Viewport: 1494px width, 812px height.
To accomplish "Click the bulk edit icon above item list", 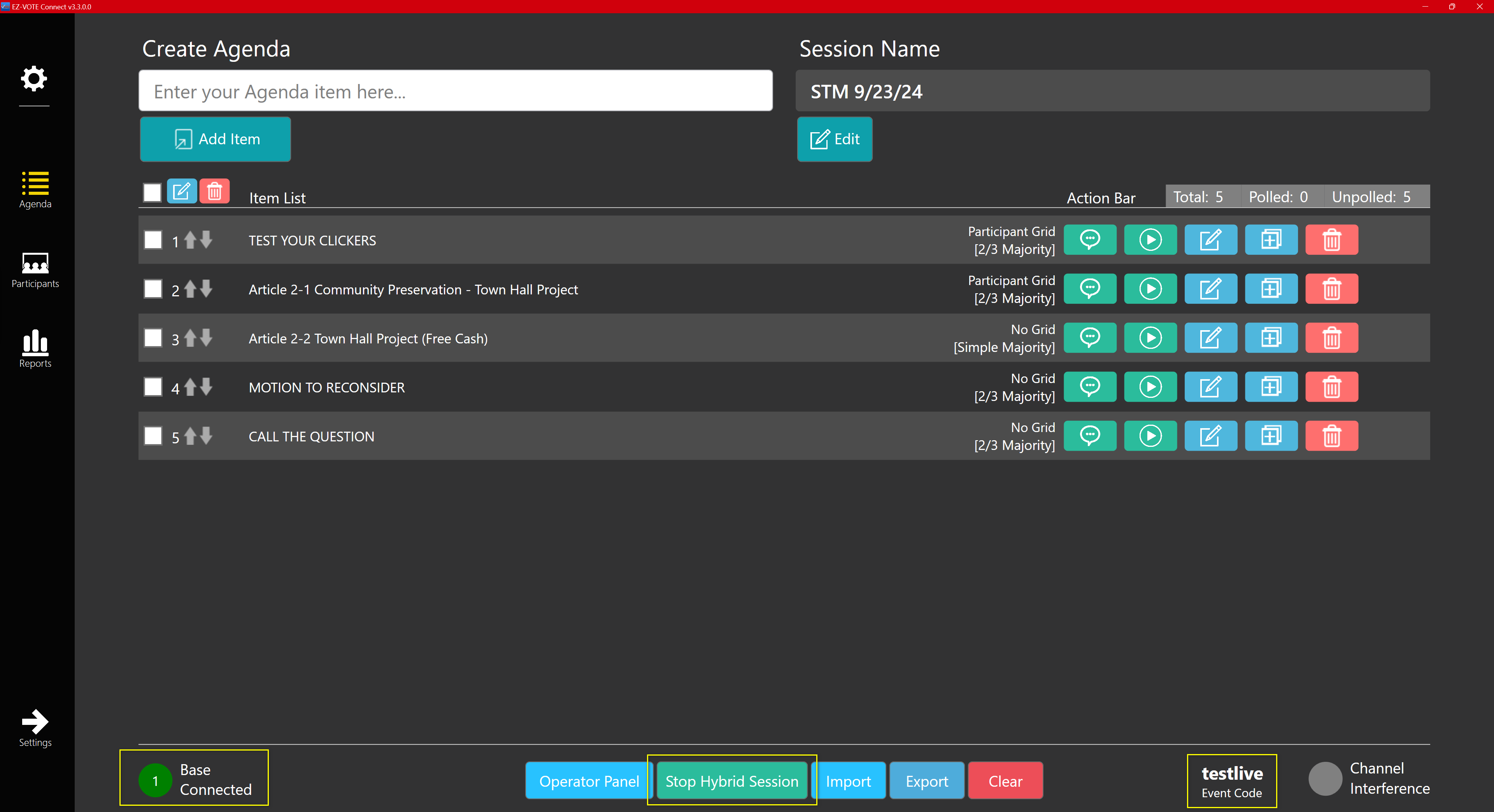I will [182, 191].
